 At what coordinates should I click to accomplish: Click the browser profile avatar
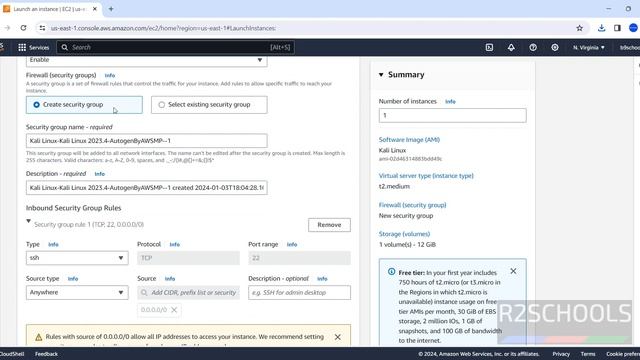click(x=633, y=28)
